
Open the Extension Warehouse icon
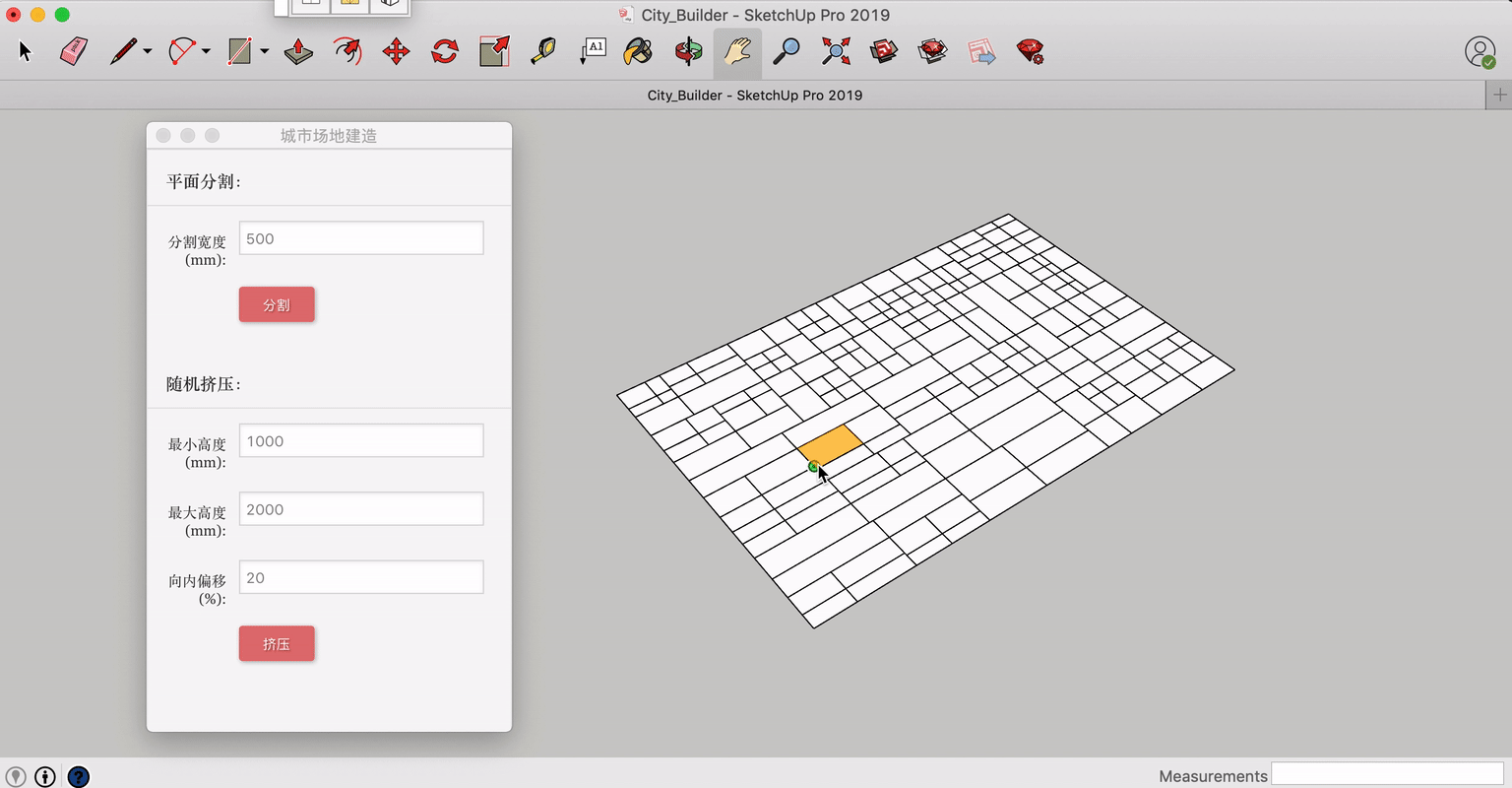click(932, 51)
